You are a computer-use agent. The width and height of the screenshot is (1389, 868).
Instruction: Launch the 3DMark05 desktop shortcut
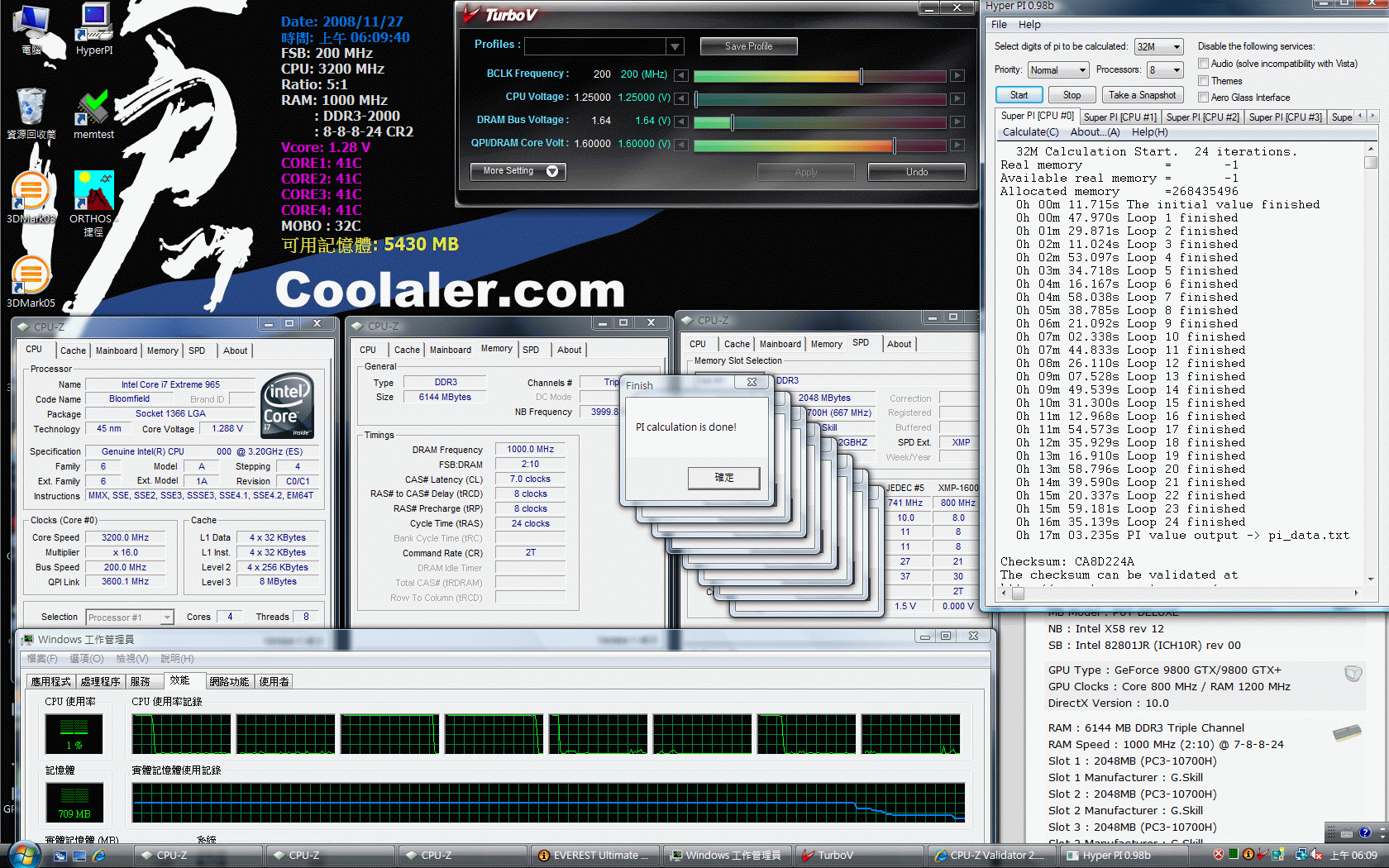point(31,283)
